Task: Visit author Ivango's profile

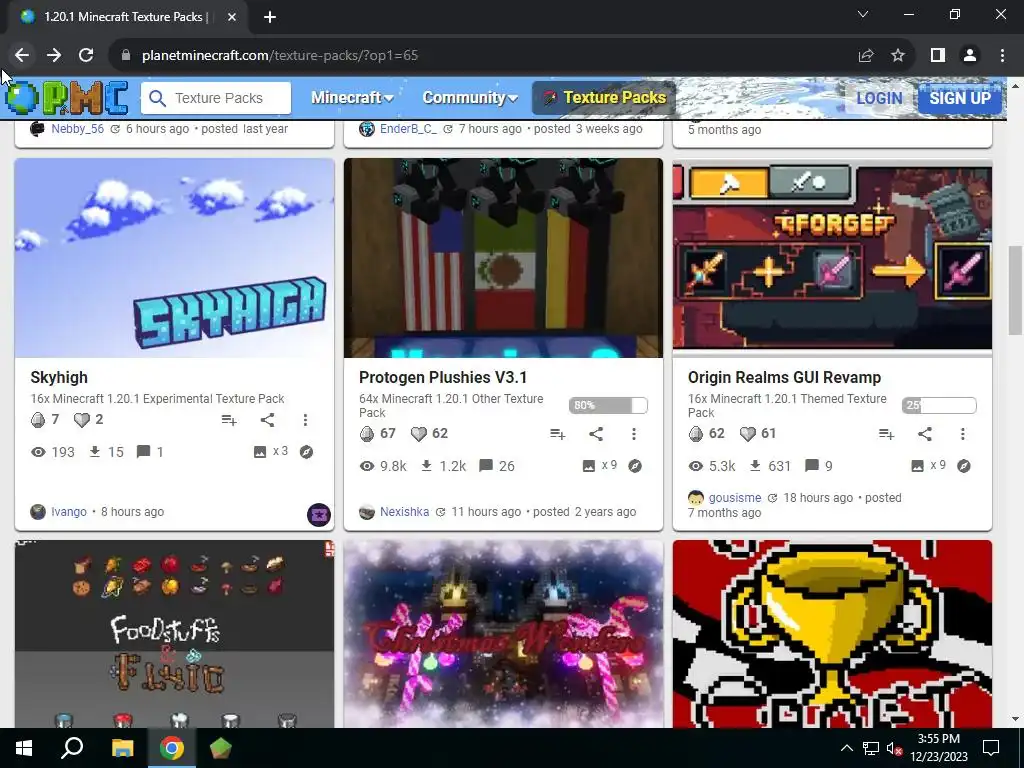Action: click(69, 512)
